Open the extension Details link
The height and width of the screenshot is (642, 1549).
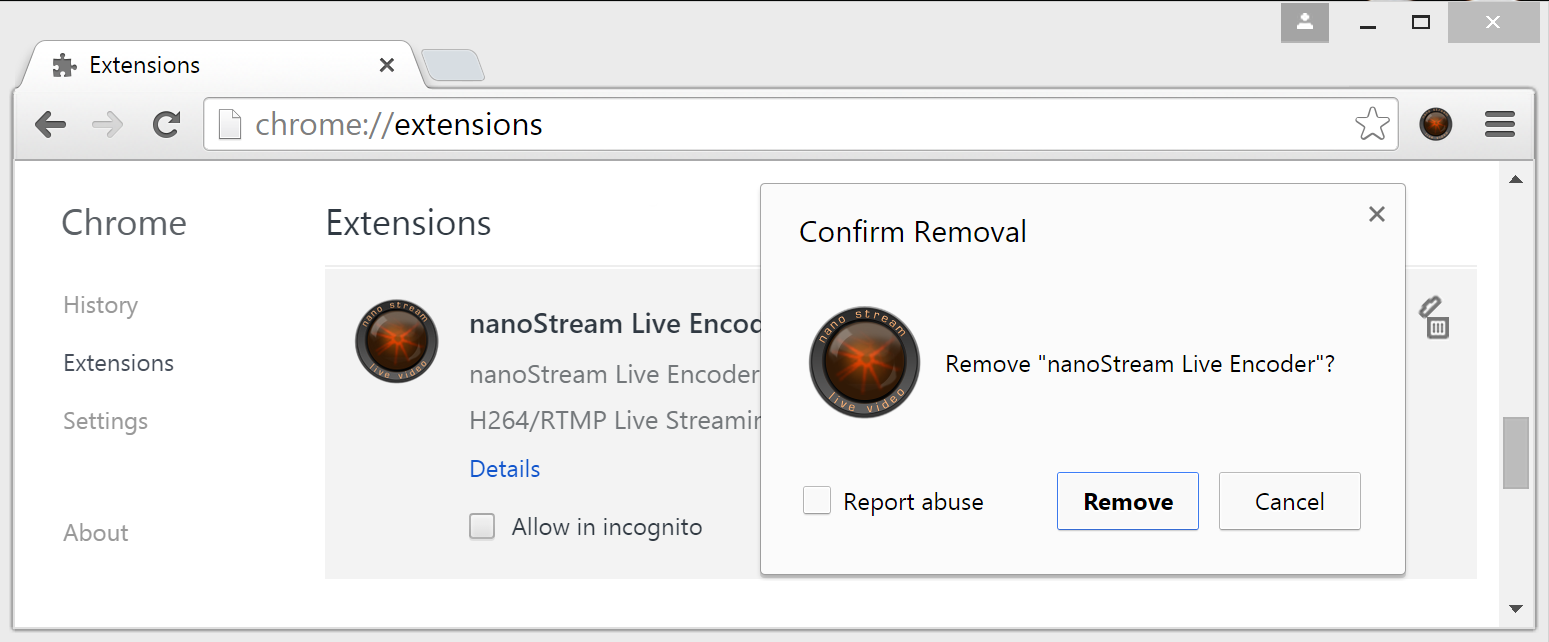(505, 469)
